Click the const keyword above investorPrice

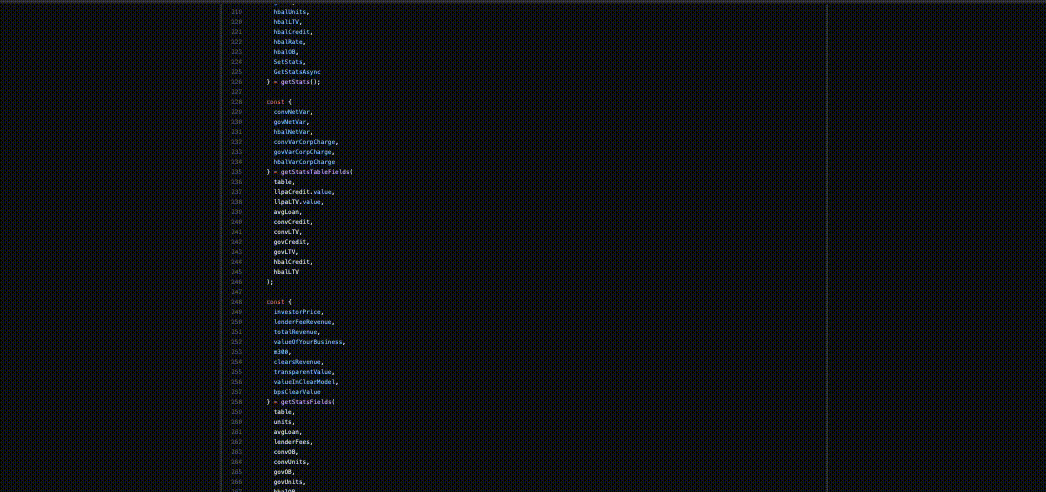275,301
